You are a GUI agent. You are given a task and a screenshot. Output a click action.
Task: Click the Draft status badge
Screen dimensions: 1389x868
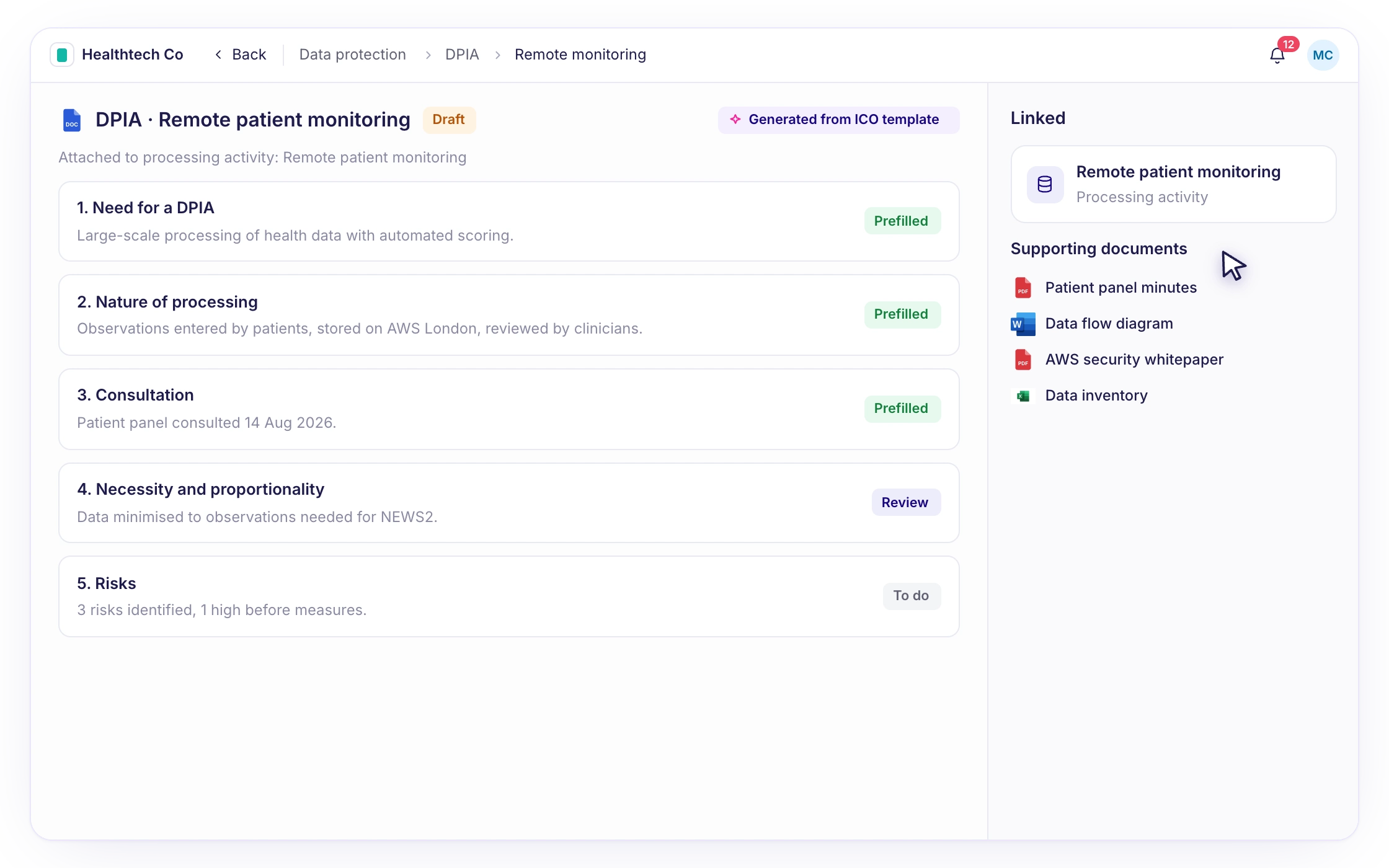point(448,120)
